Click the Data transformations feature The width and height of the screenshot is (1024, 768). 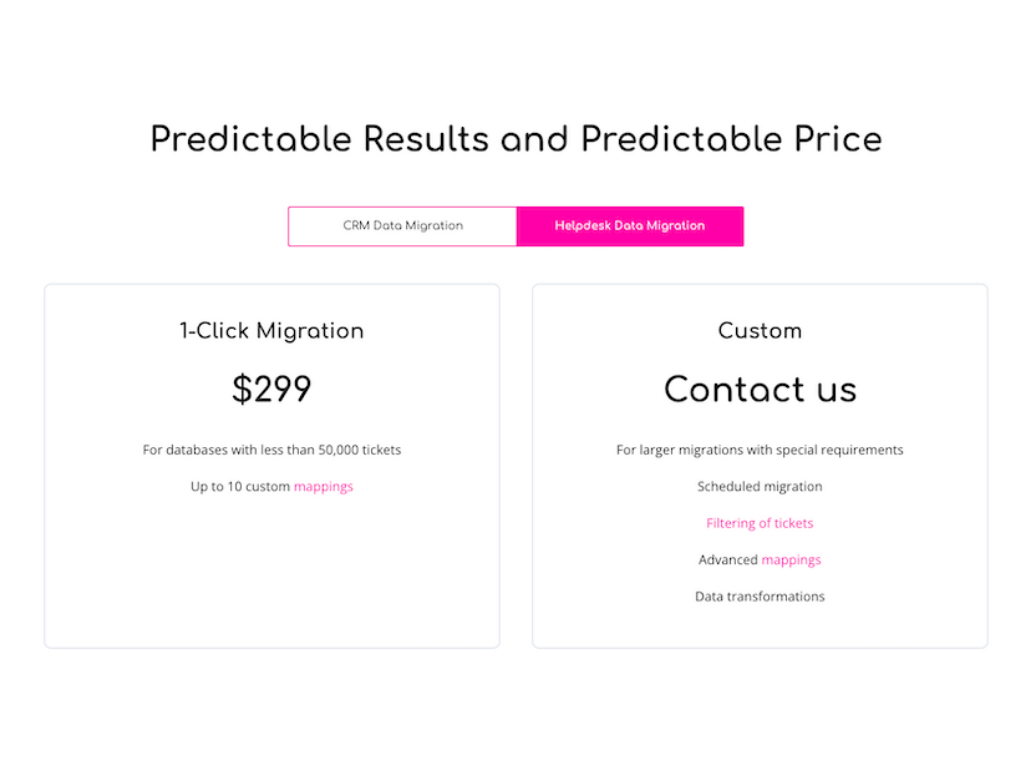pos(760,597)
